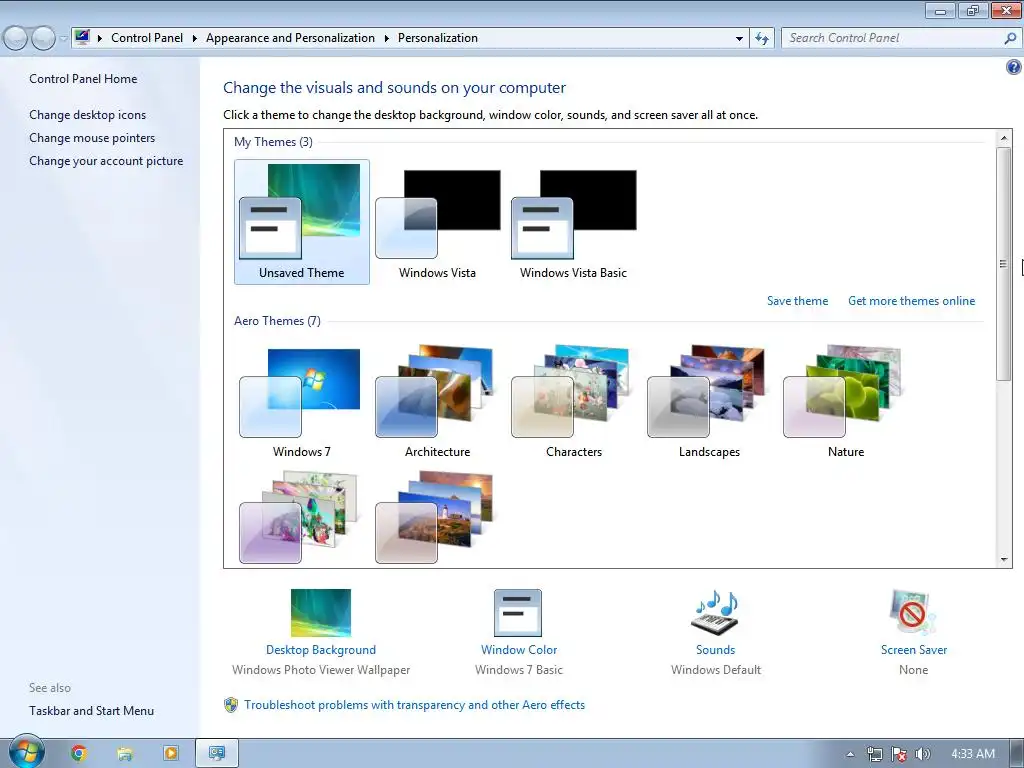Screen dimensions: 1024x768
Task: Apply the Windows Vista theme
Action: pyautogui.click(x=438, y=222)
